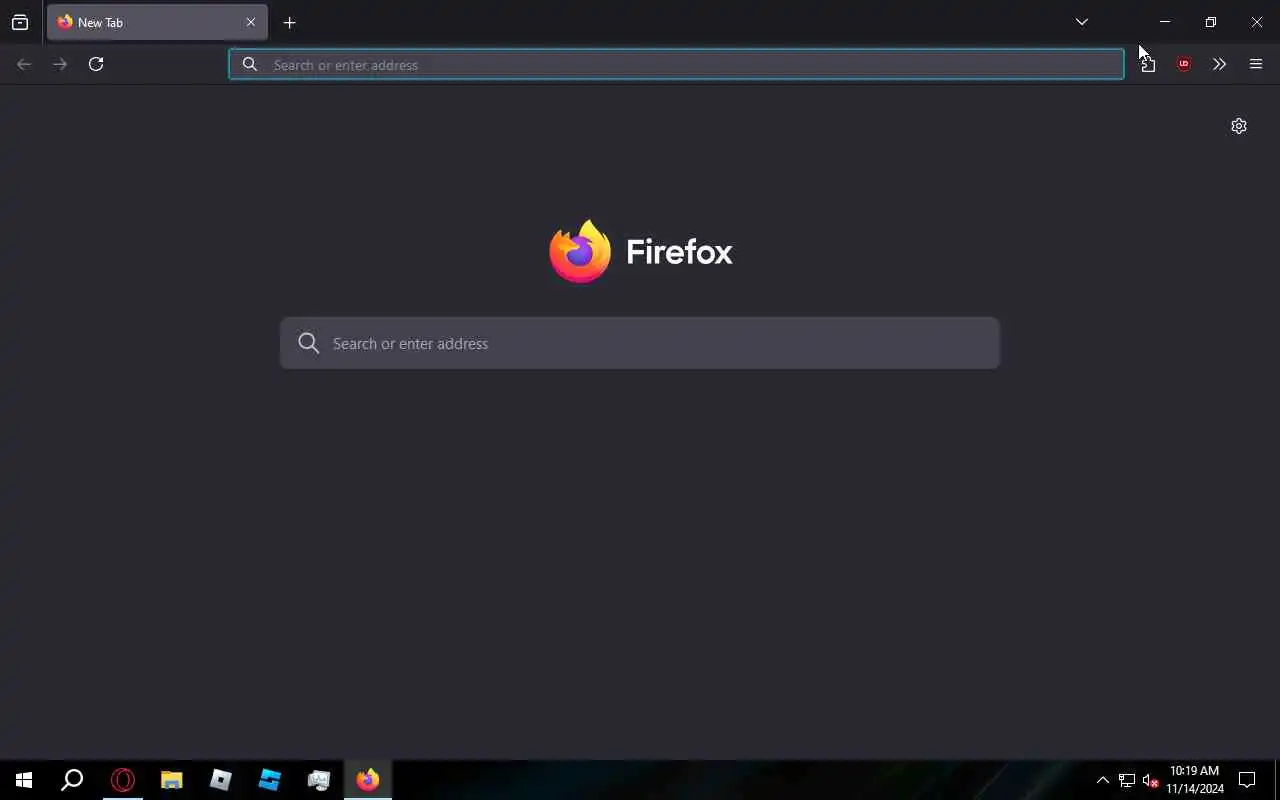Open the muted volume tray icon
1280x800 pixels.
coord(1151,780)
